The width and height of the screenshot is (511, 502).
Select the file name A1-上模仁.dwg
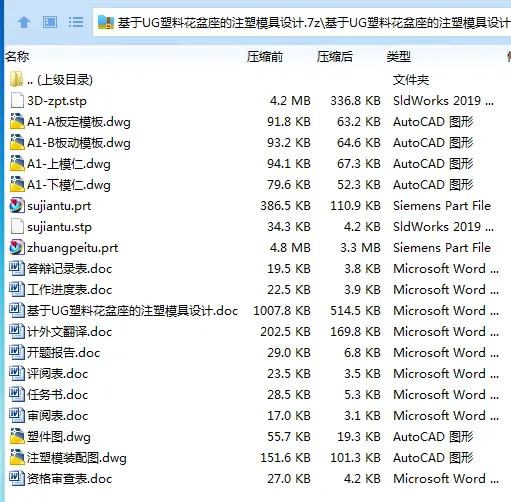point(69,164)
